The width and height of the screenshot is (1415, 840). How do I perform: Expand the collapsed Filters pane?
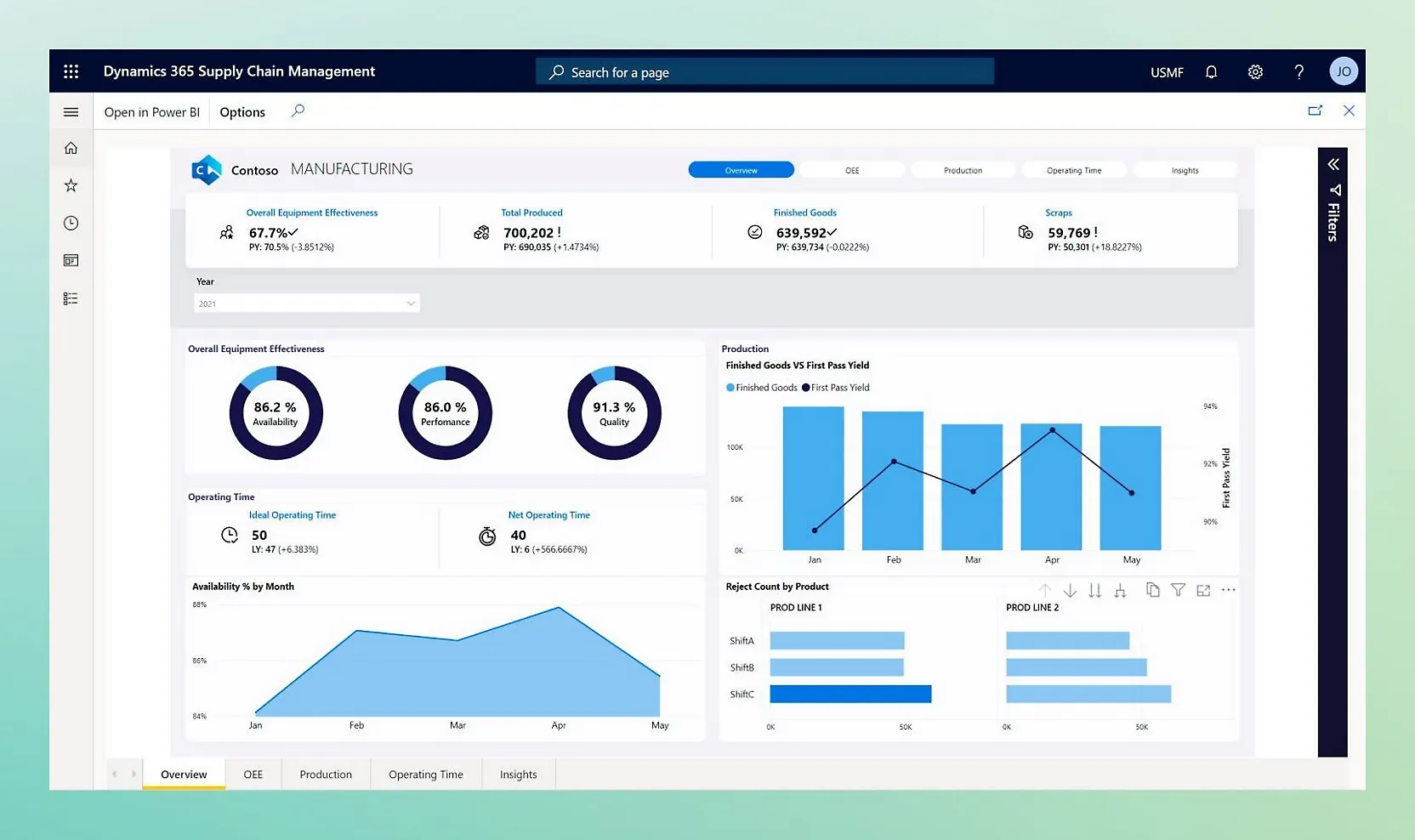1333,164
